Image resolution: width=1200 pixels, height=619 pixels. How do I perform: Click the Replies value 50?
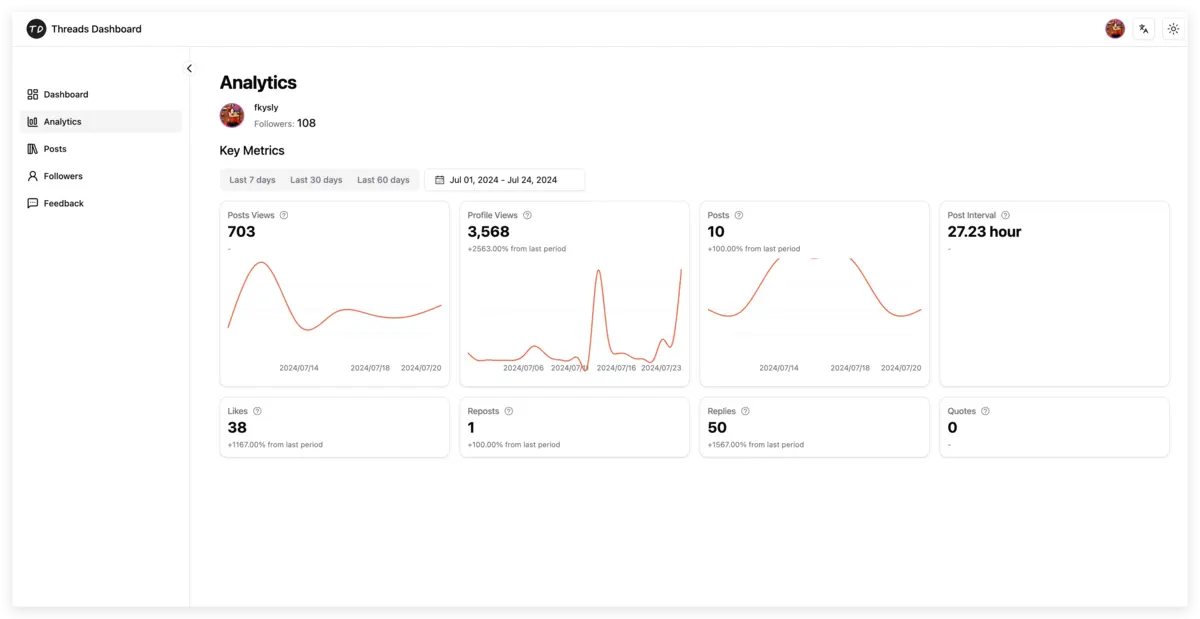coord(717,427)
